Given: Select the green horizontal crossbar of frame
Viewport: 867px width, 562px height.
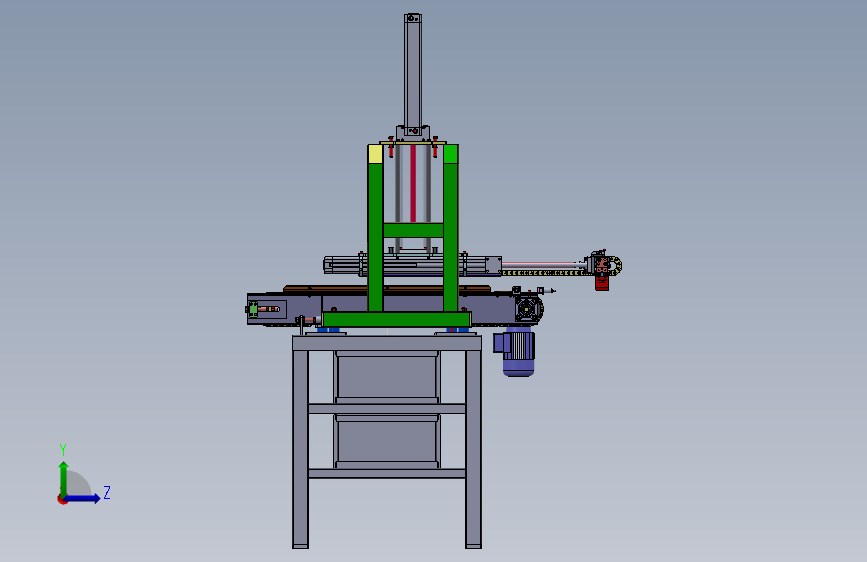Looking at the screenshot, I should pos(413,230).
